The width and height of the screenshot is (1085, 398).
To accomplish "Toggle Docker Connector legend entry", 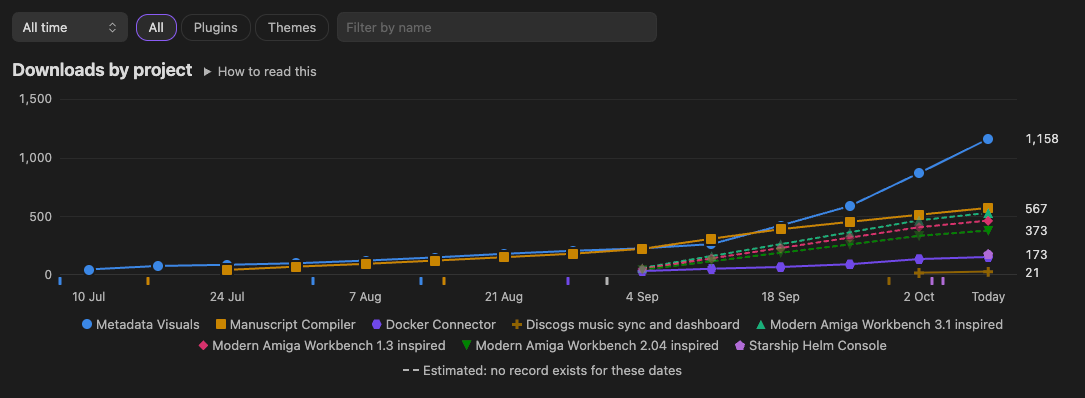I will click(434, 324).
